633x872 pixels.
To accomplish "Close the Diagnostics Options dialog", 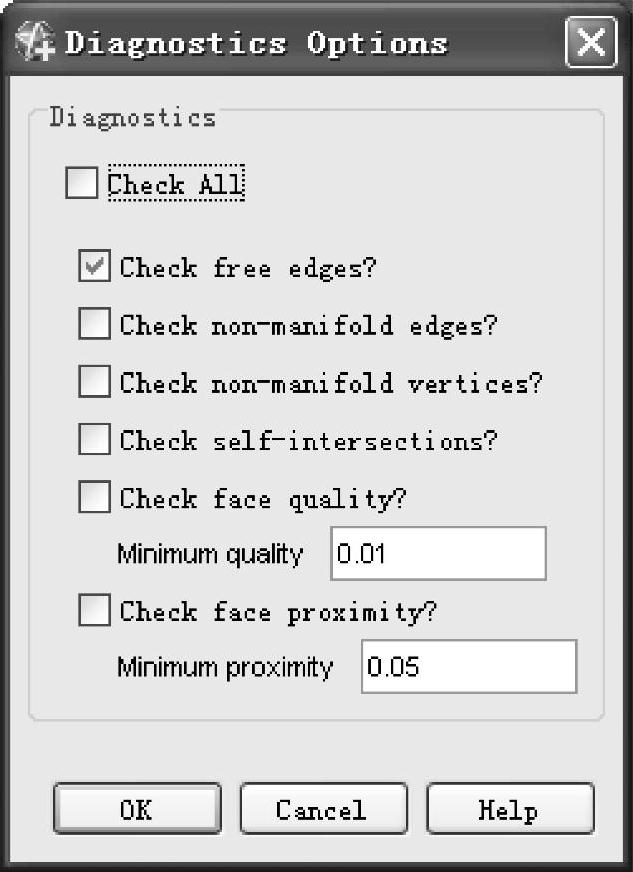I will (x=591, y=42).
